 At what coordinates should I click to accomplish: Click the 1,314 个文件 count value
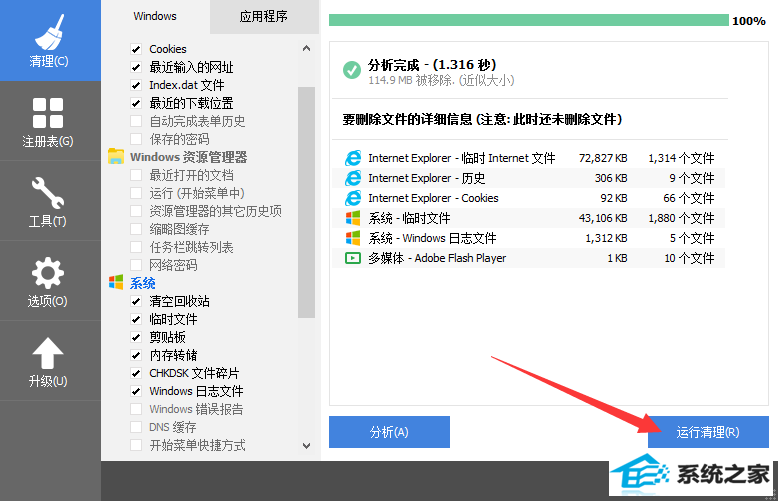pos(681,158)
